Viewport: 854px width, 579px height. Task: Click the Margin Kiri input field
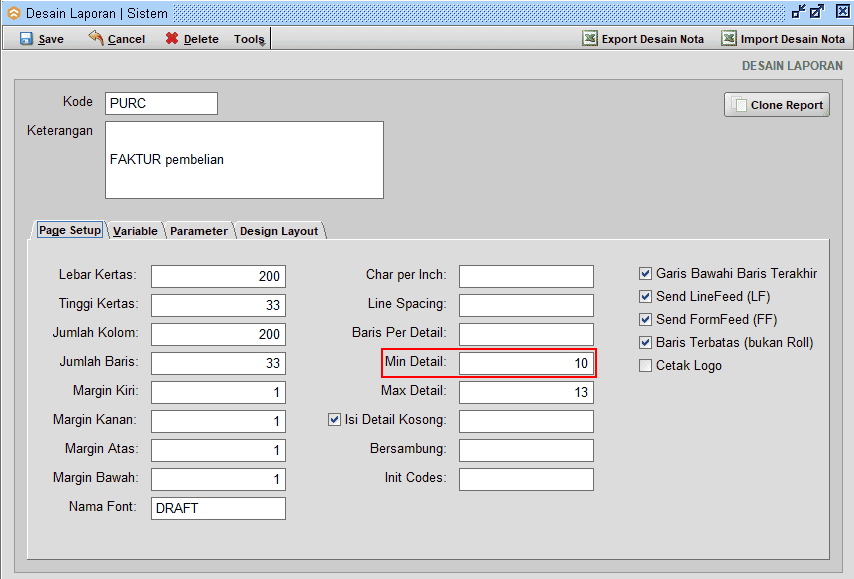[218, 392]
